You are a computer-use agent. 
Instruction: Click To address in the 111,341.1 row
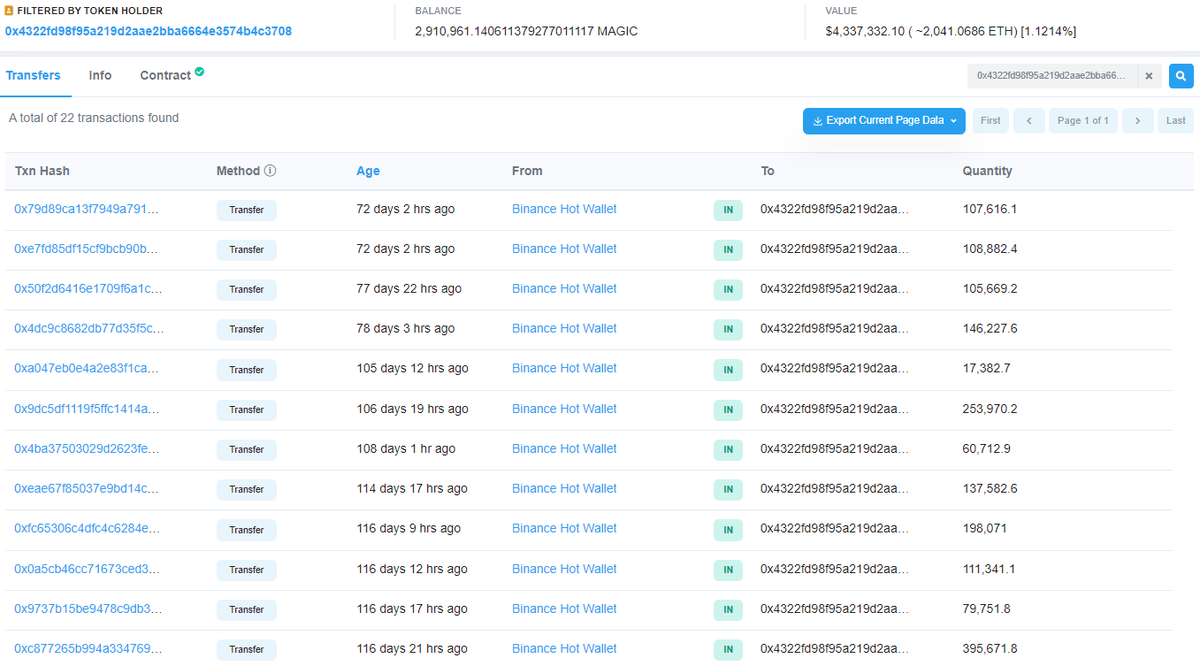pos(835,569)
